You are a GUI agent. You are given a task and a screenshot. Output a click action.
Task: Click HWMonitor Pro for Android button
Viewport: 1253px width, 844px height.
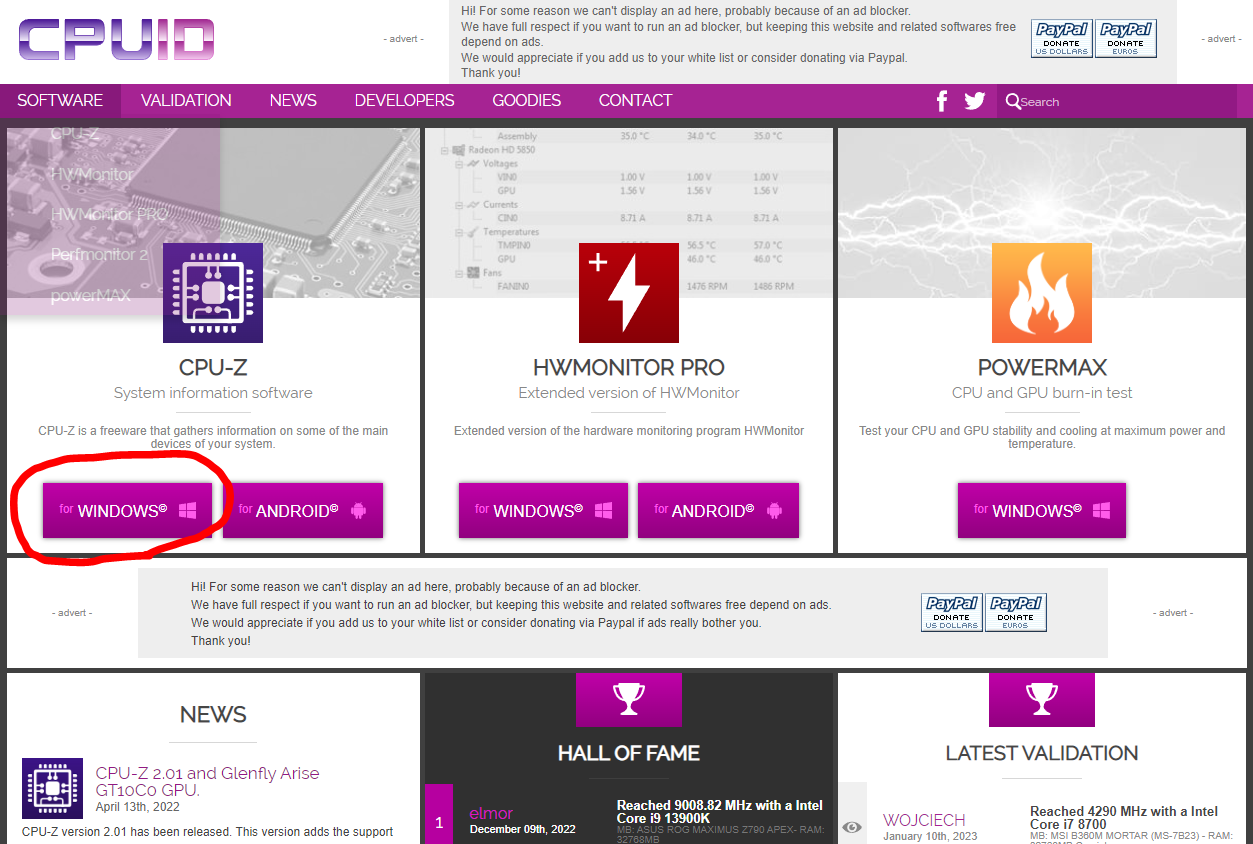tap(718, 510)
